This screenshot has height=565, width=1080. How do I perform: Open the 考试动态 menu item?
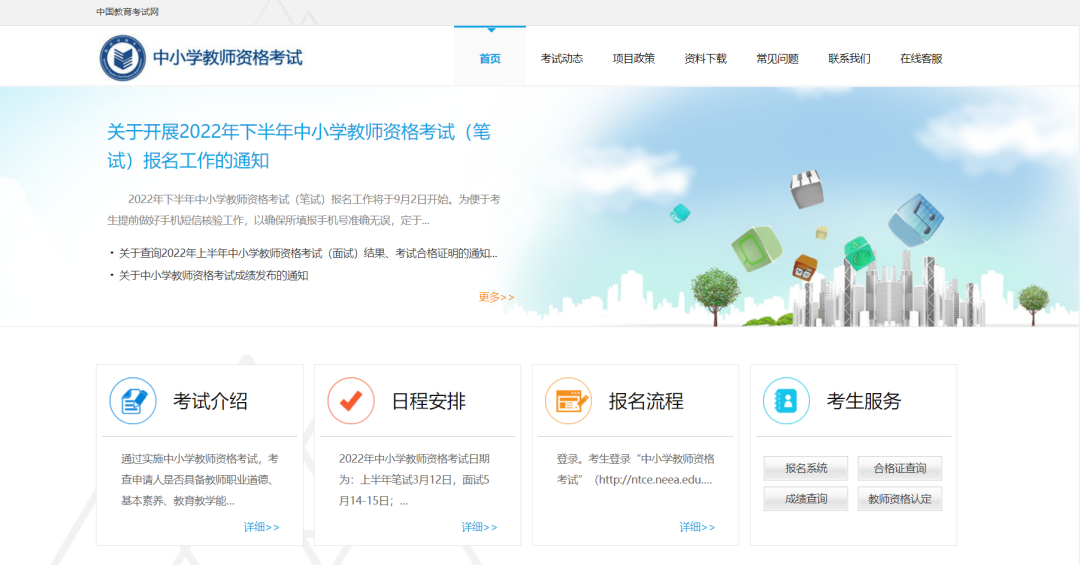point(562,58)
